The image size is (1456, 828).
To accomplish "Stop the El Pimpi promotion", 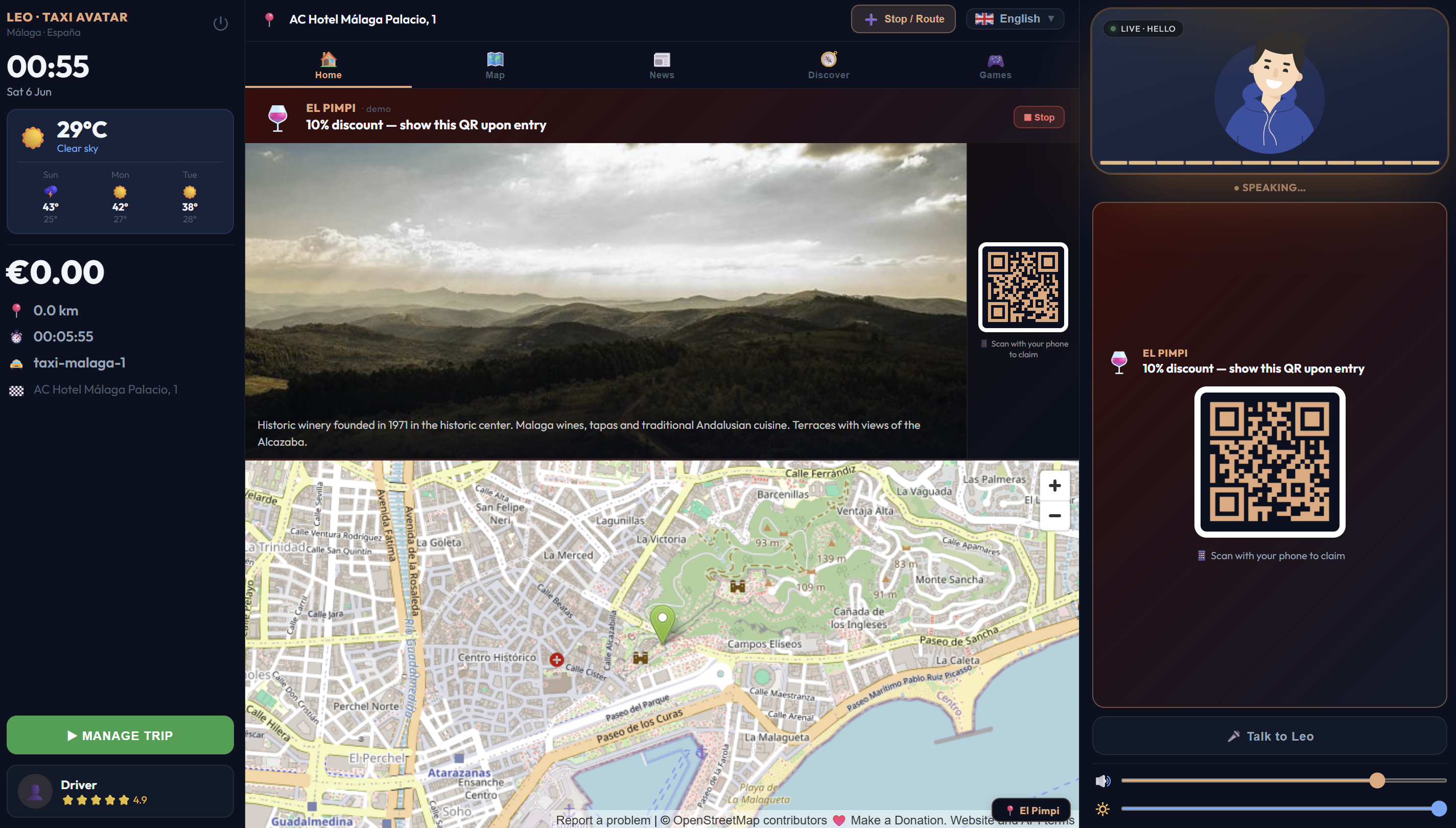I will click(x=1039, y=117).
